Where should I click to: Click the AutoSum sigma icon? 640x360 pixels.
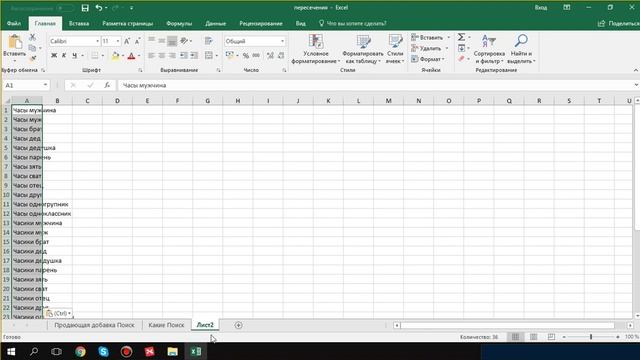pos(461,37)
